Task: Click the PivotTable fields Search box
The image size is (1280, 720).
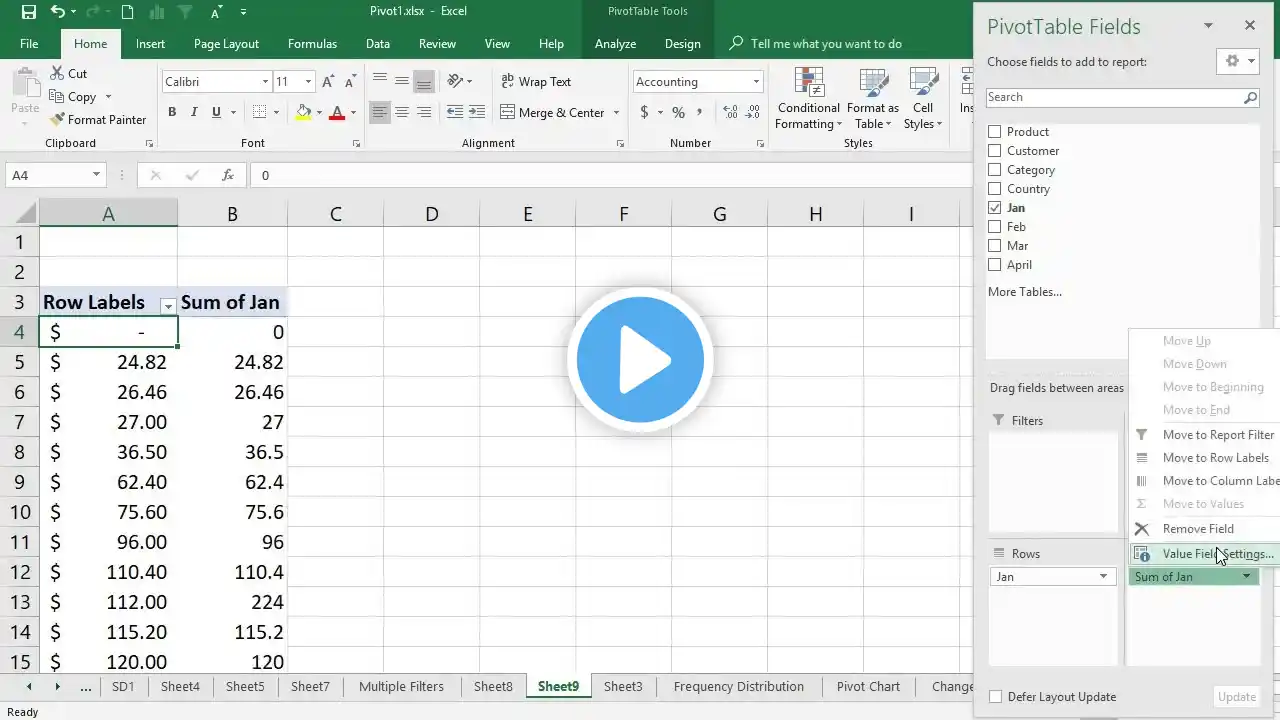Action: click(1113, 97)
